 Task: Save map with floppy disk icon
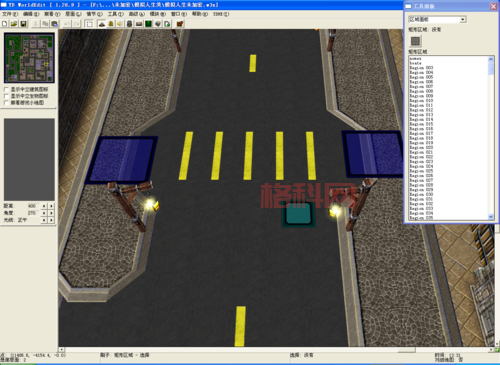click(23, 24)
